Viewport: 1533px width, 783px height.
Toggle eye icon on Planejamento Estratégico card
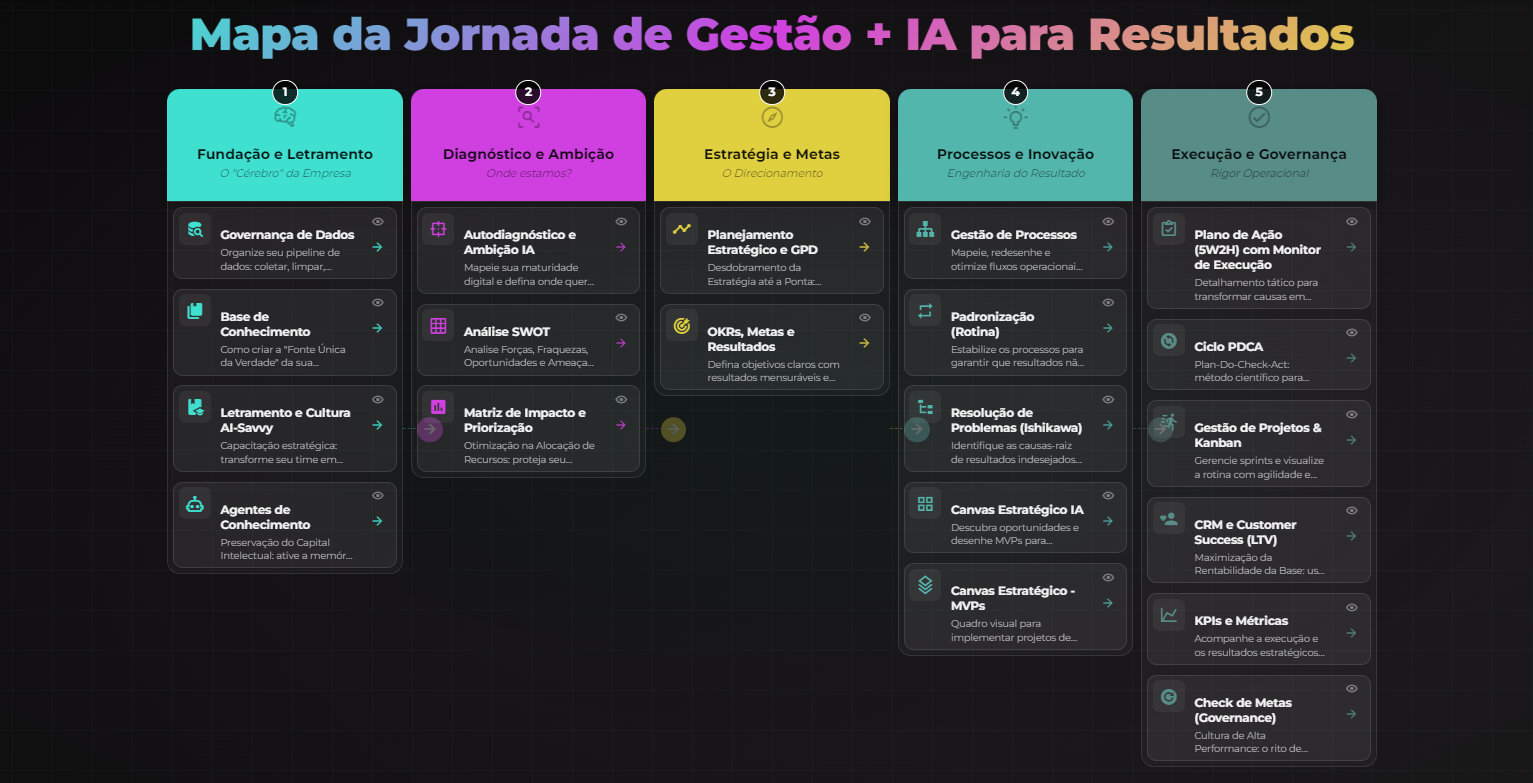click(x=864, y=222)
